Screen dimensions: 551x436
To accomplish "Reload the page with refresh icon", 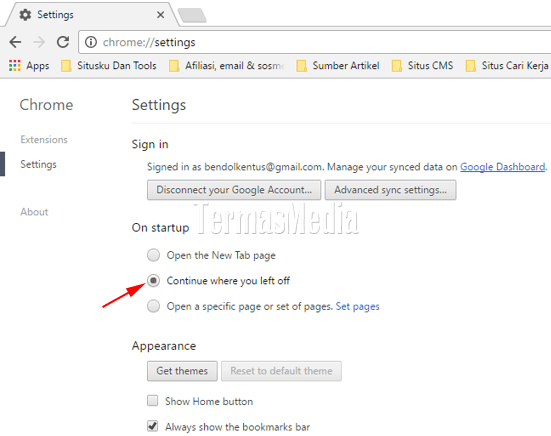I will 63,42.
